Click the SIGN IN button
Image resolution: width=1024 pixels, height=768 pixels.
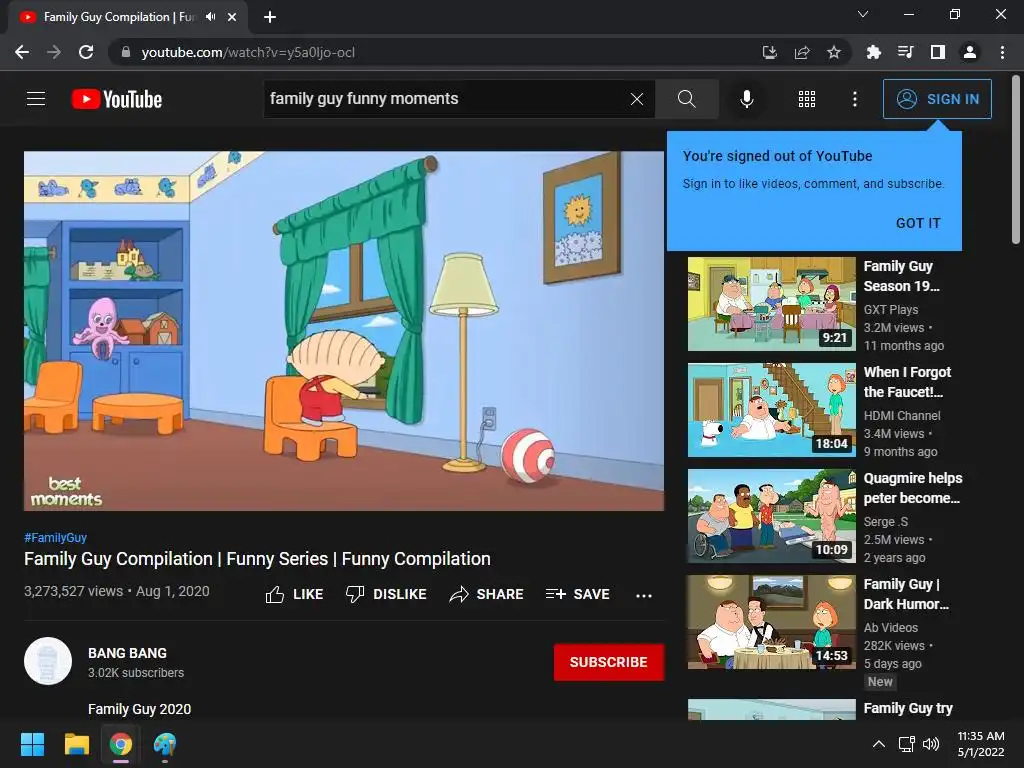937,99
